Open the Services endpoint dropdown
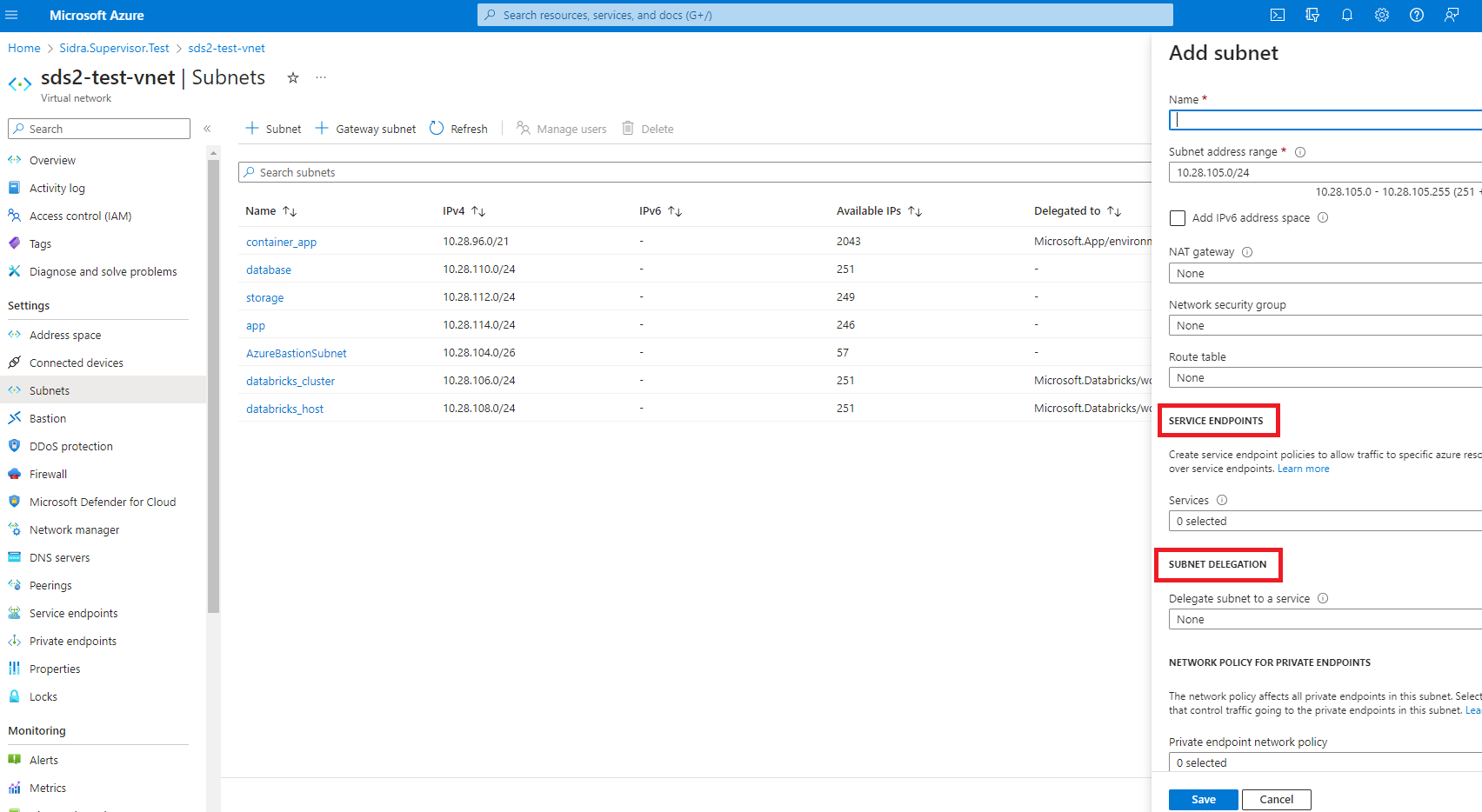The width and height of the screenshot is (1482, 812). [1324, 521]
